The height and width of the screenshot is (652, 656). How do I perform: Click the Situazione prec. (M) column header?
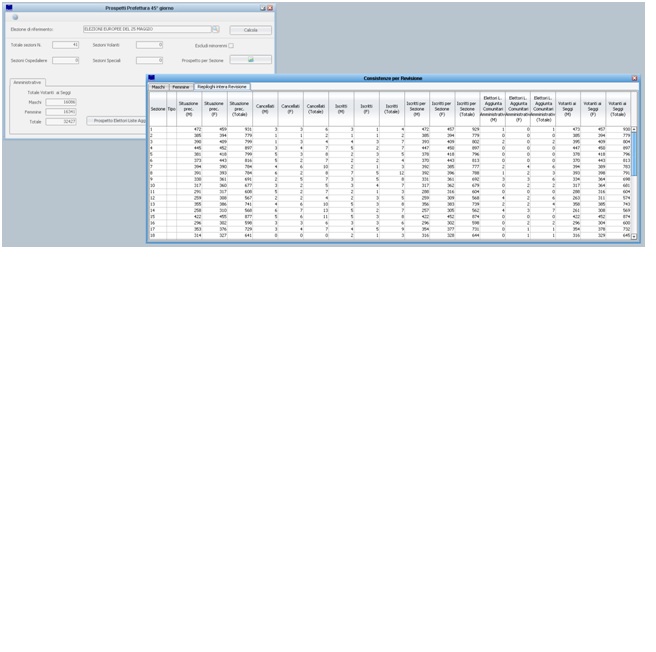[189, 109]
